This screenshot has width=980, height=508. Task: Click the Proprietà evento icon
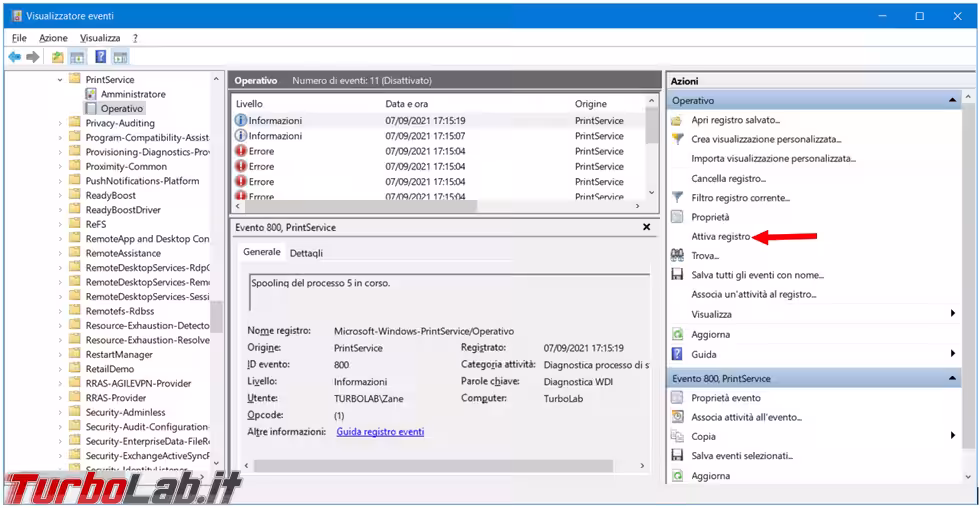point(677,398)
